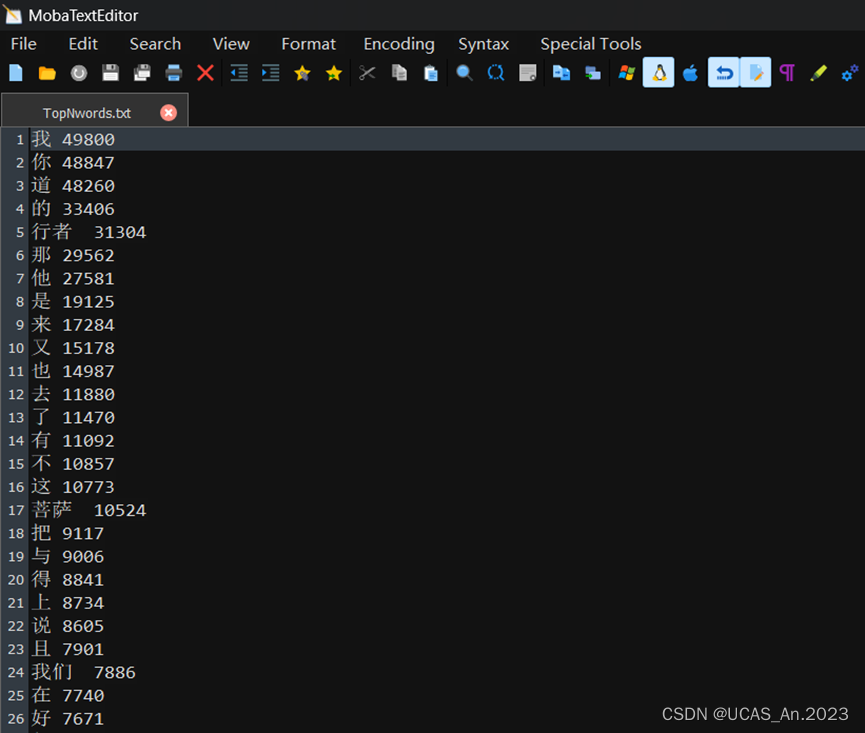Undo the last edit
Image resolution: width=865 pixels, height=733 pixels.
click(x=724, y=73)
